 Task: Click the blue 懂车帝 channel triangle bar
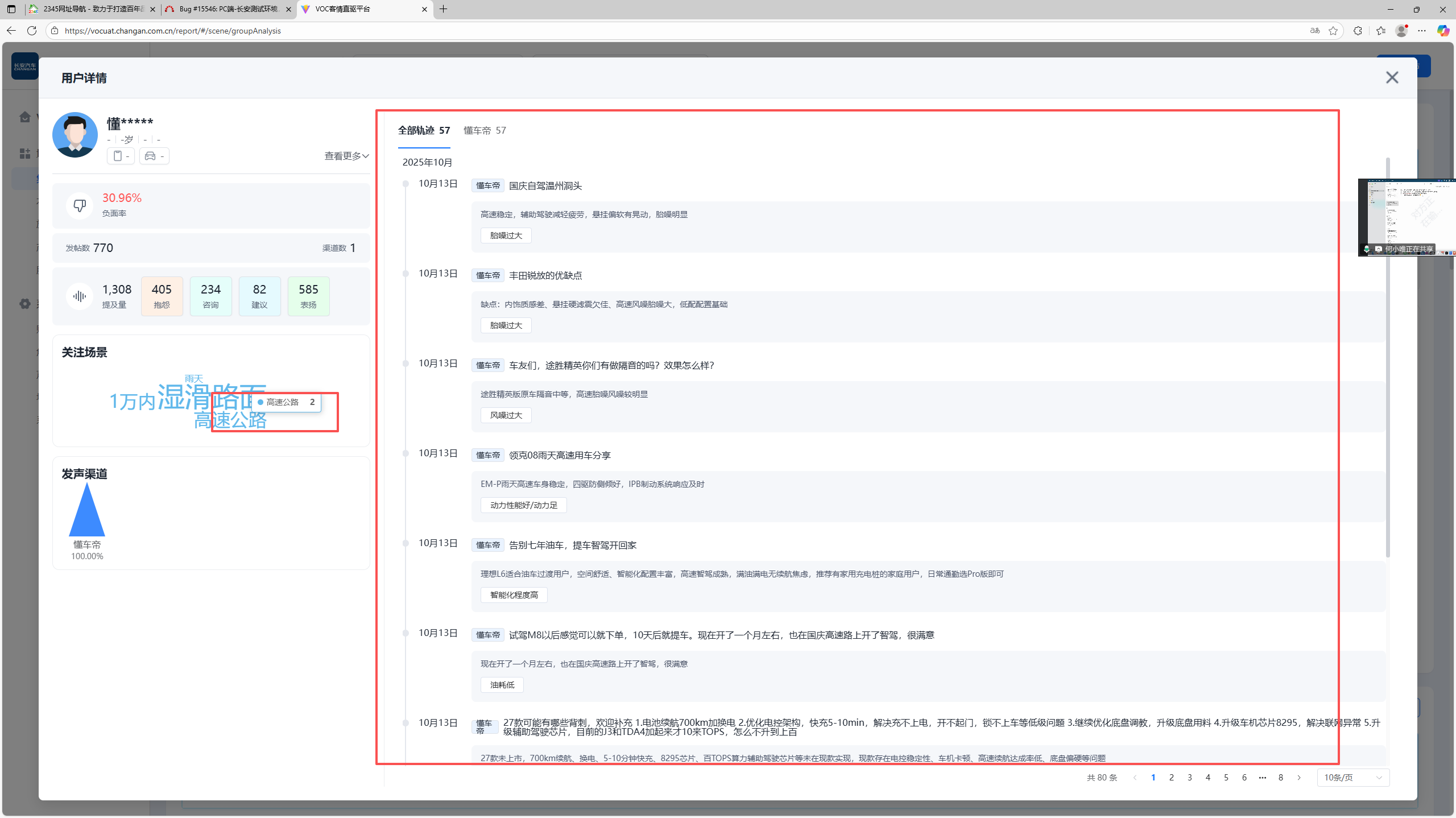point(87,515)
